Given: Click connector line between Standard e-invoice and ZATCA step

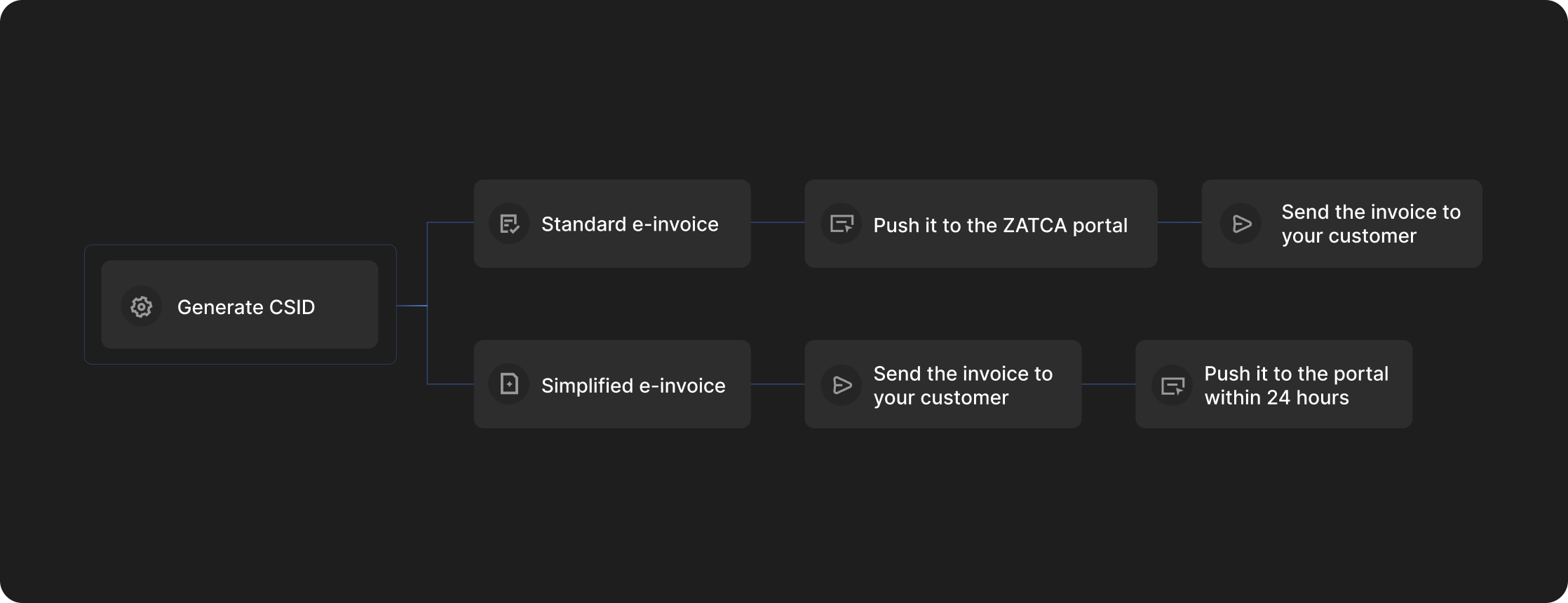Looking at the screenshot, I should tap(777, 223).
